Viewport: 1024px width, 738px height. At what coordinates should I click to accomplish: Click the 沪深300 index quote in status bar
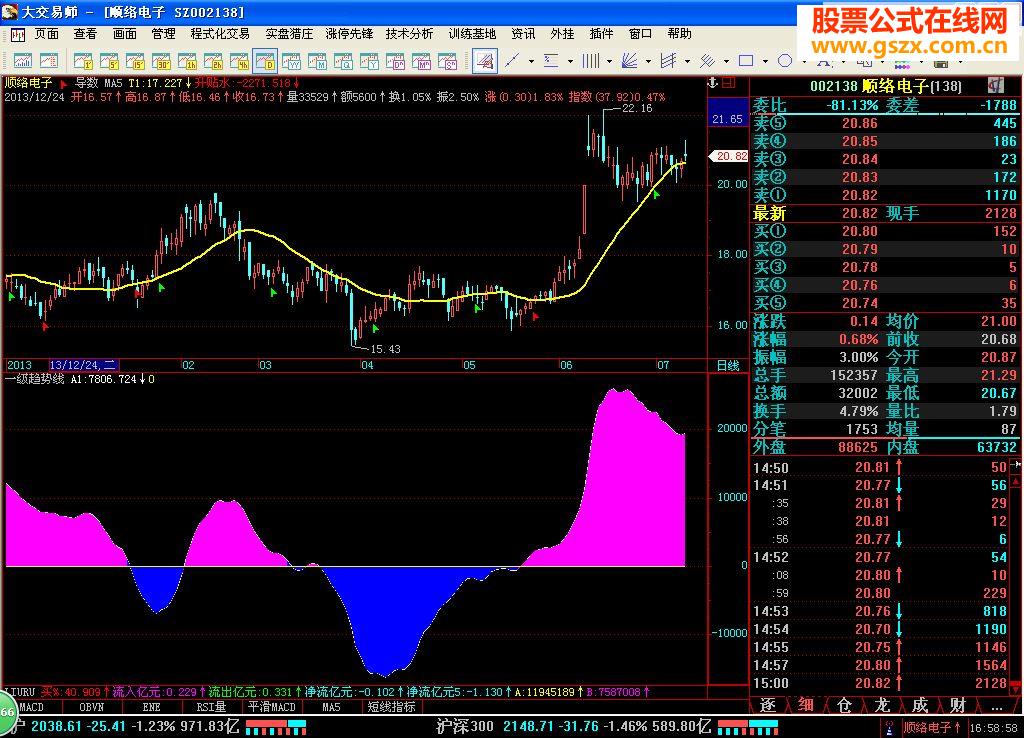tap(465, 725)
